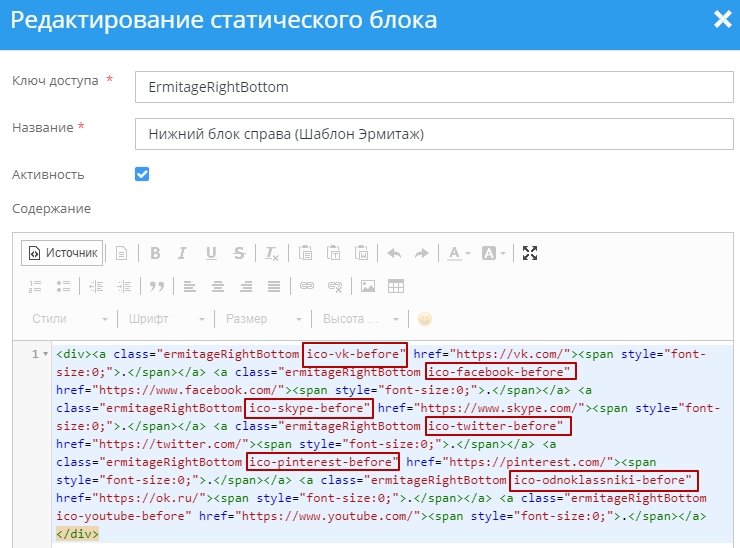
Task: Close the static block edit dialog
Action: coord(721,19)
